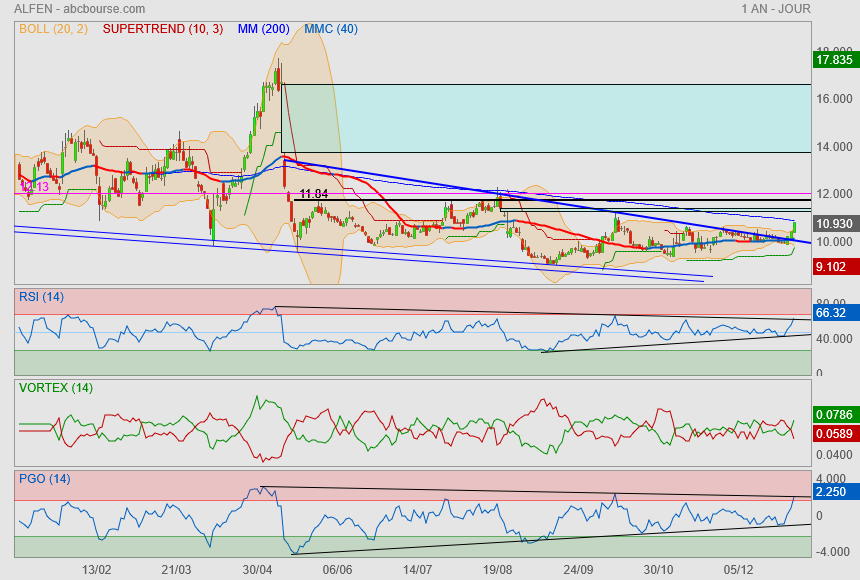The image size is (860, 580).
Task: Click the blue 2.250 PGO value tag
Action: click(x=832, y=492)
